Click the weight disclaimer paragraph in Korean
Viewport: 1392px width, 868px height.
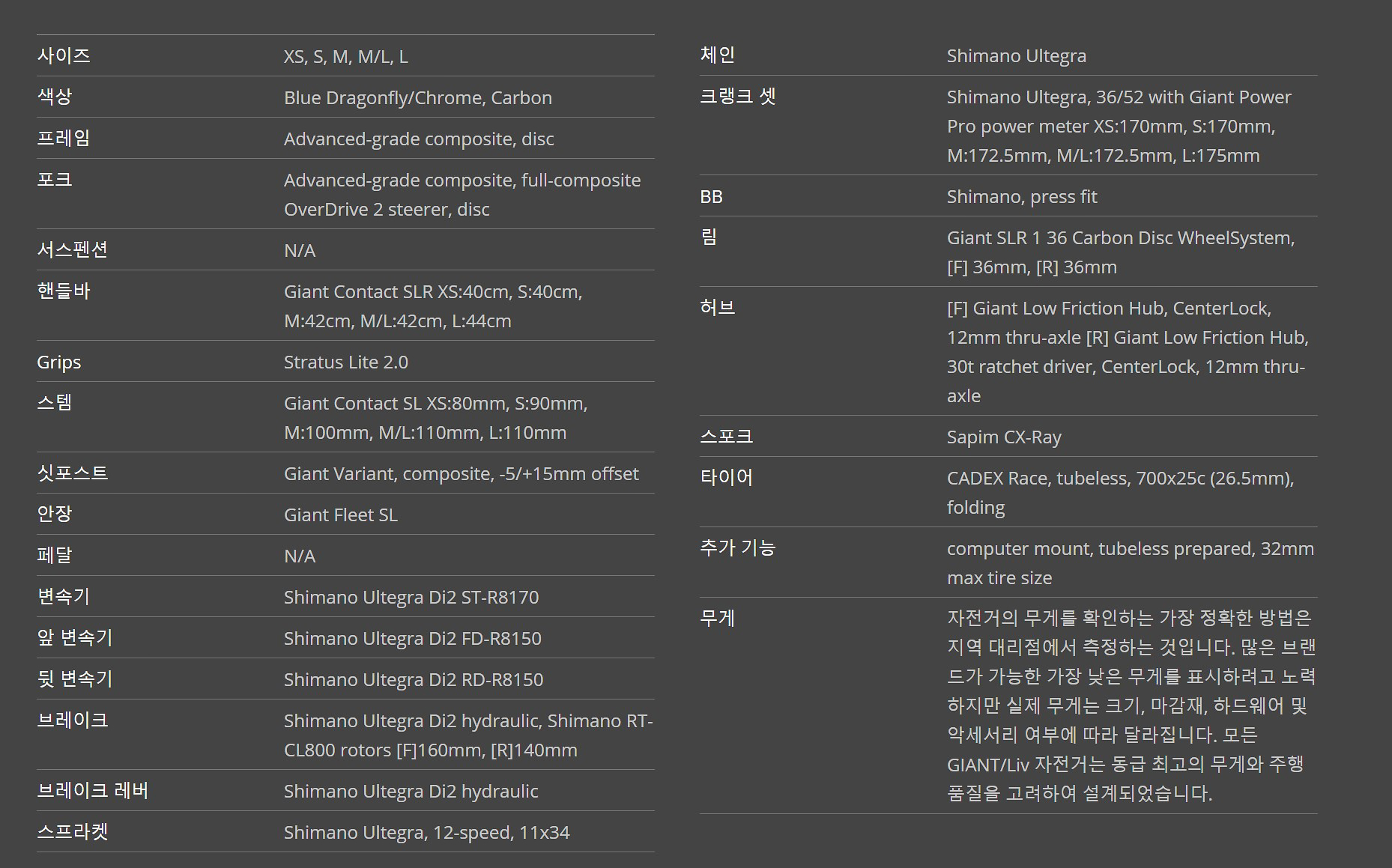click(1131, 705)
